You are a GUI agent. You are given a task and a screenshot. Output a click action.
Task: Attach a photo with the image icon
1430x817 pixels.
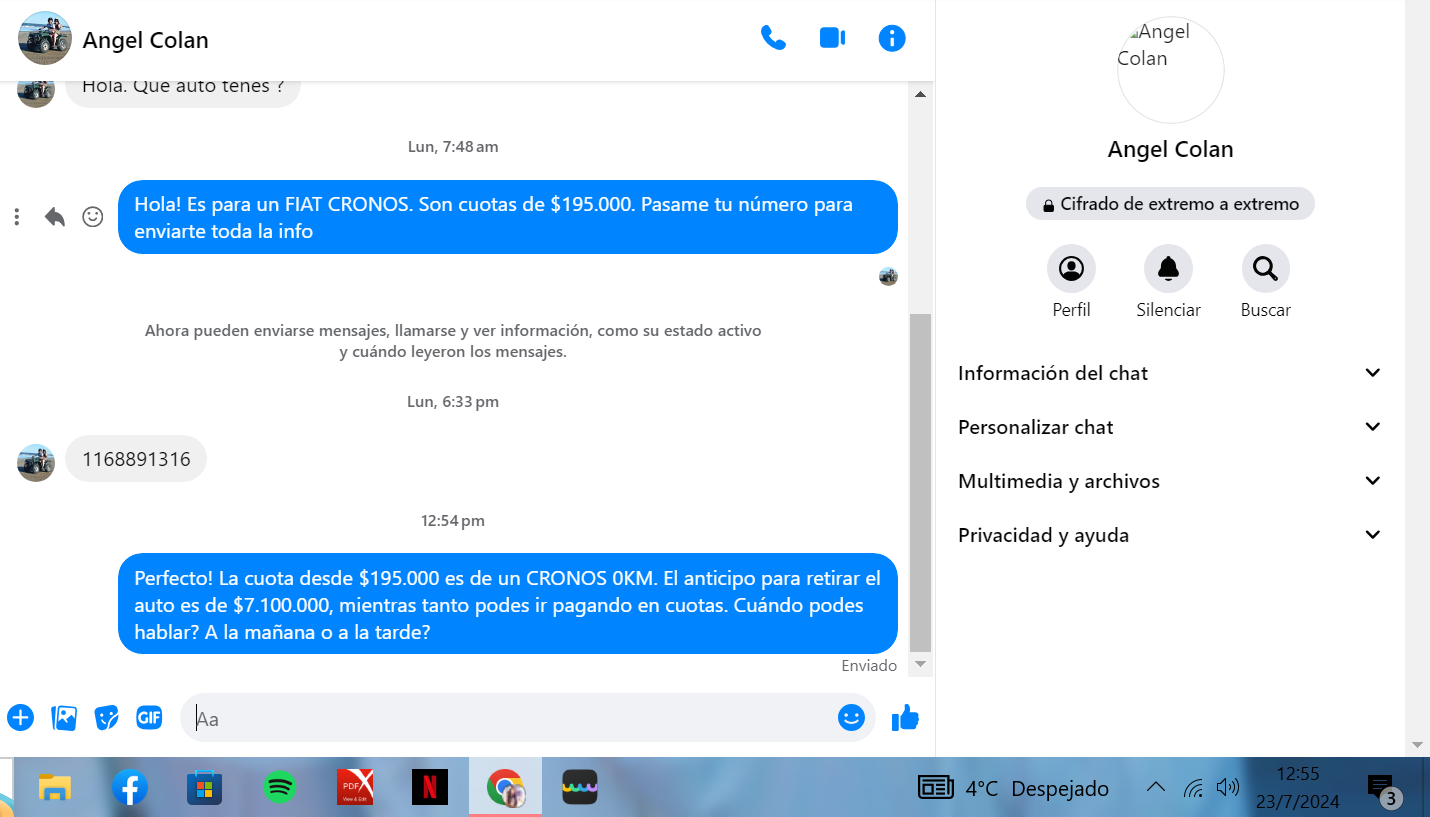point(64,718)
